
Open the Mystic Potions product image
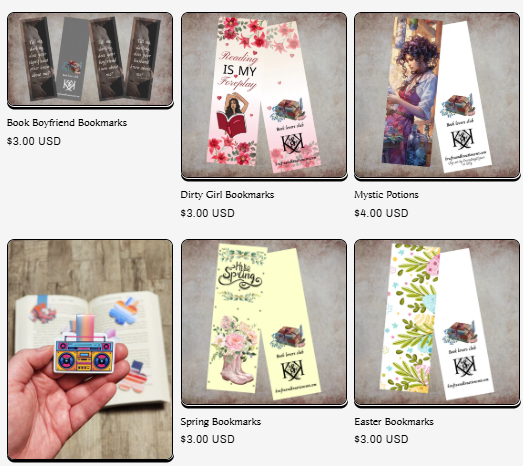[437, 96]
